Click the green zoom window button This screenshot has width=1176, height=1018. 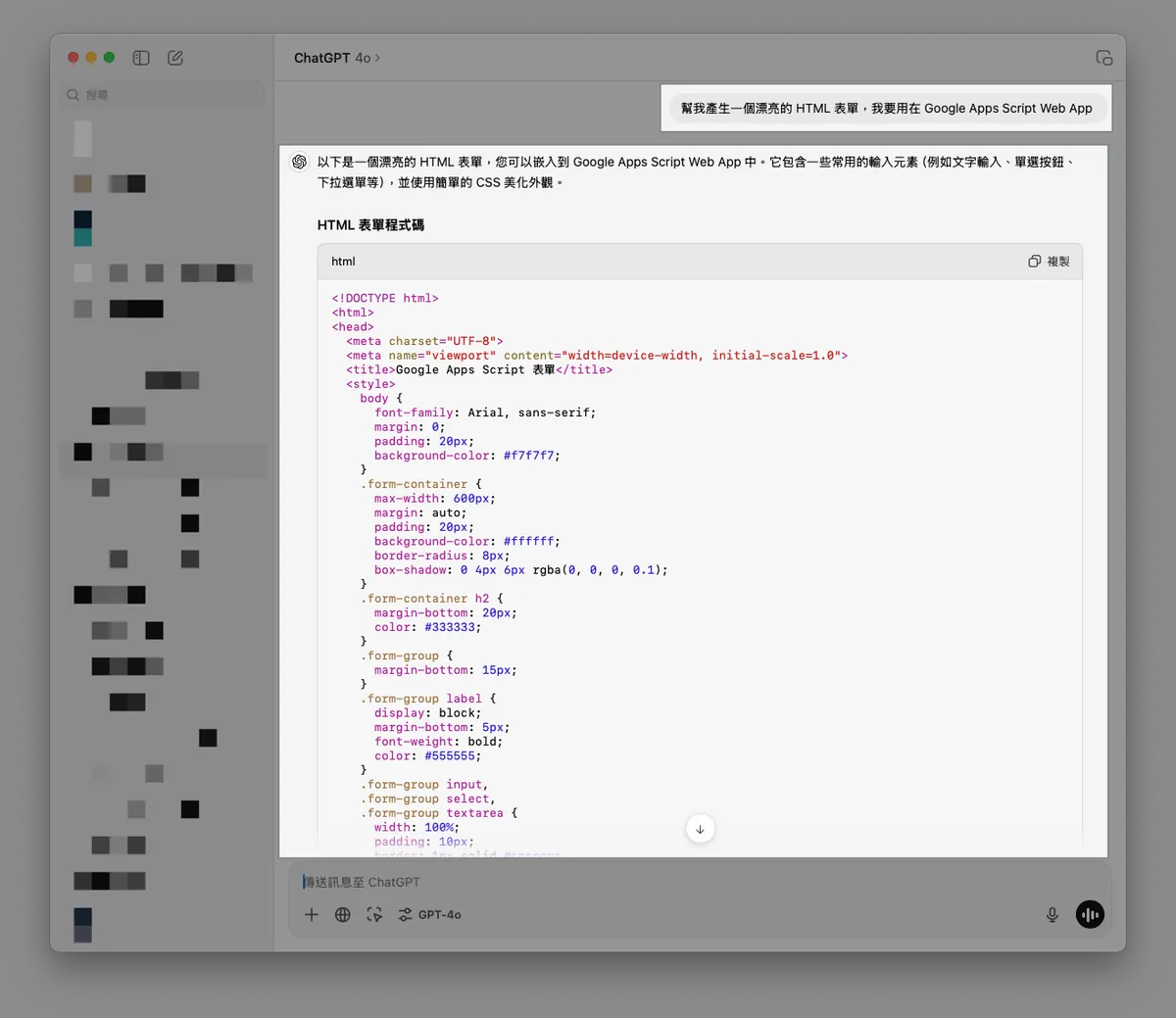pyautogui.click(x=109, y=58)
